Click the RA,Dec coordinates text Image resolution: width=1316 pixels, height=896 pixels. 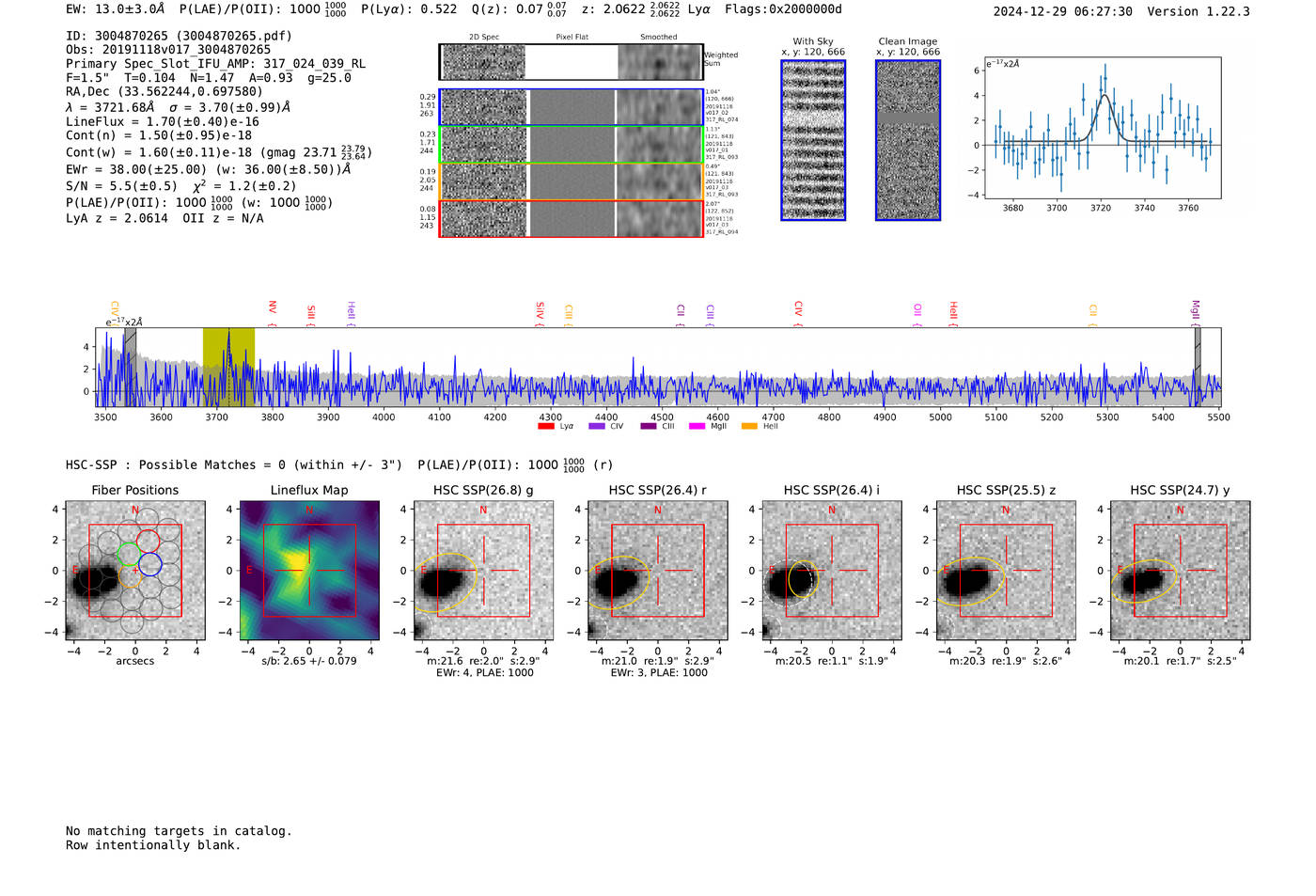[164, 91]
